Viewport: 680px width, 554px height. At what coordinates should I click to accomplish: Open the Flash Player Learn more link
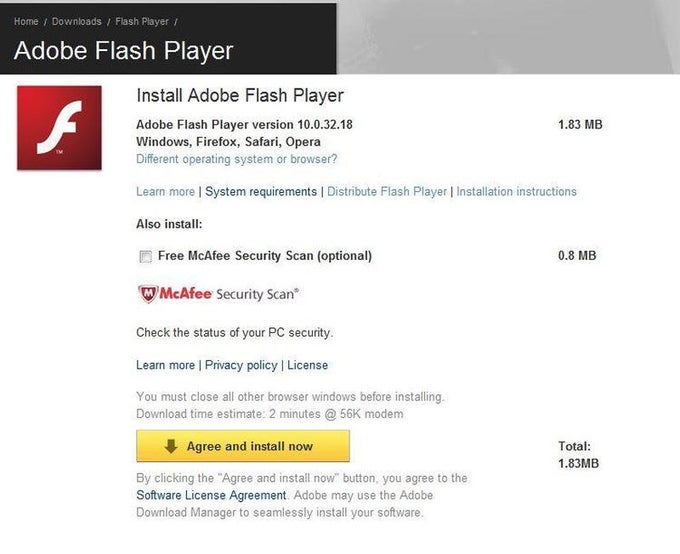tap(165, 191)
